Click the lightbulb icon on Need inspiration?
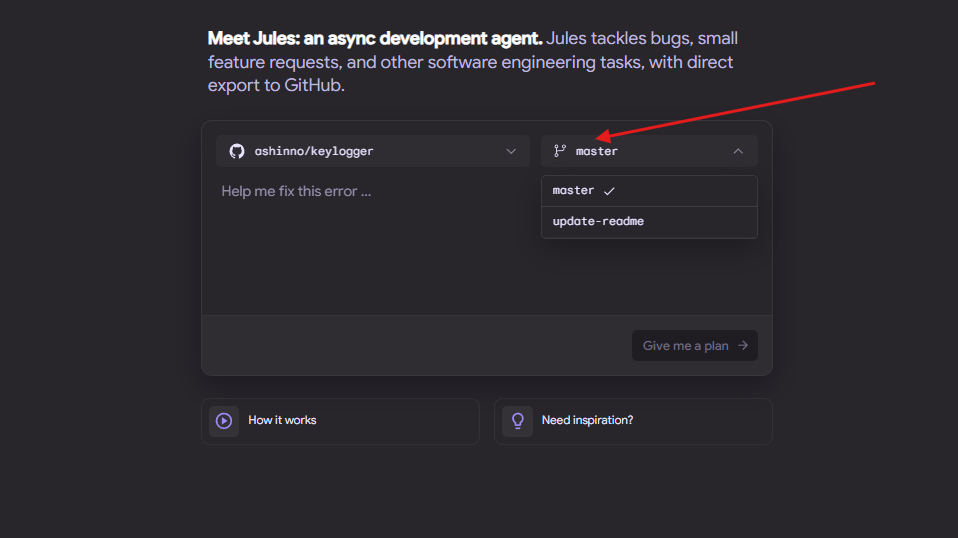The height and width of the screenshot is (538, 958). click(x=517, y=421)
